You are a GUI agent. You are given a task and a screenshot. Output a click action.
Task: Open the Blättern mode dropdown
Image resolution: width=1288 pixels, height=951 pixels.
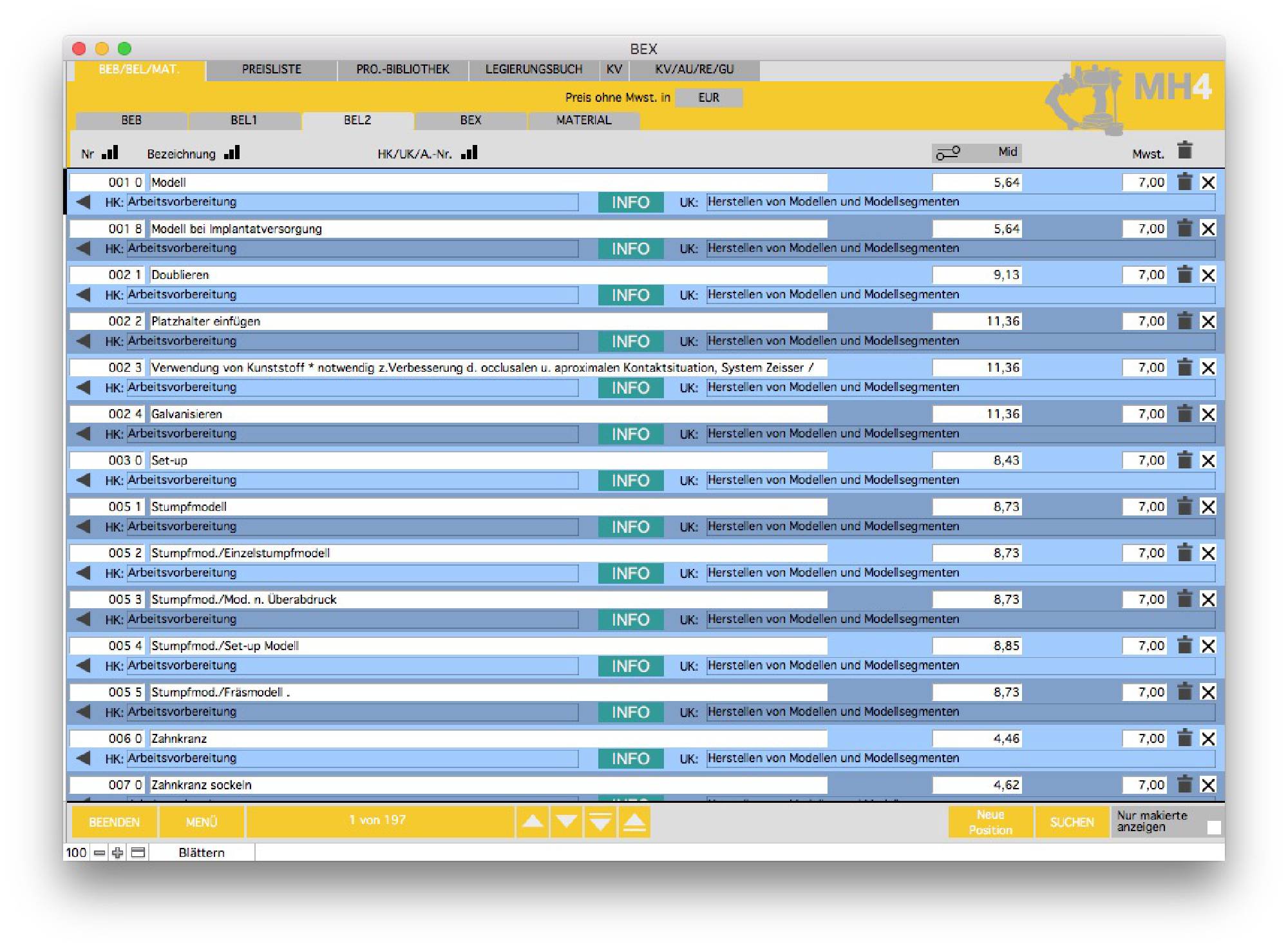[x=202, y=853]
